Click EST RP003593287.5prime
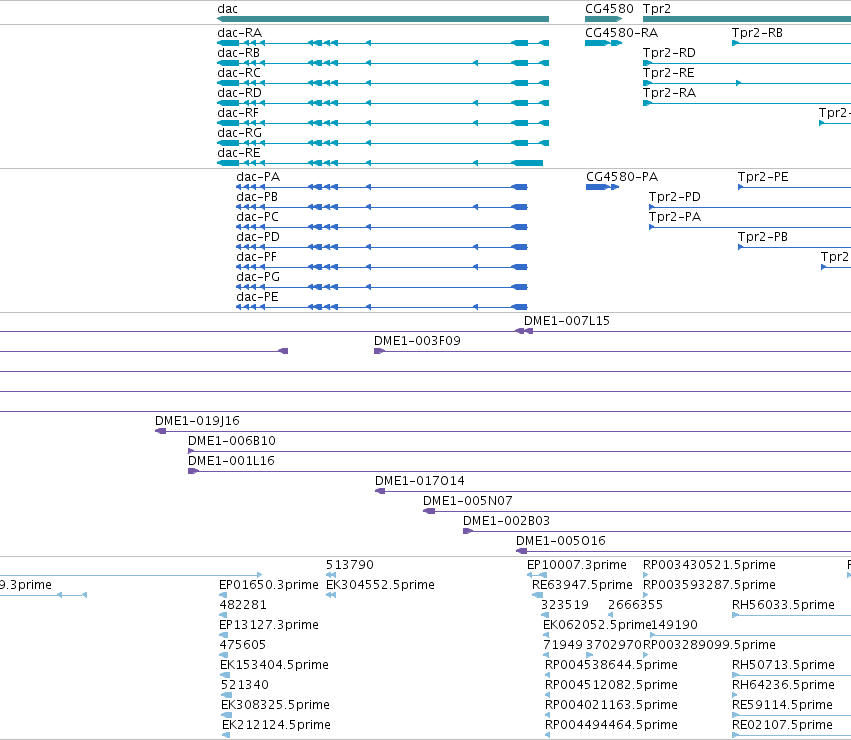This screenshot has width=851, height=740. (x=709, y=585)
